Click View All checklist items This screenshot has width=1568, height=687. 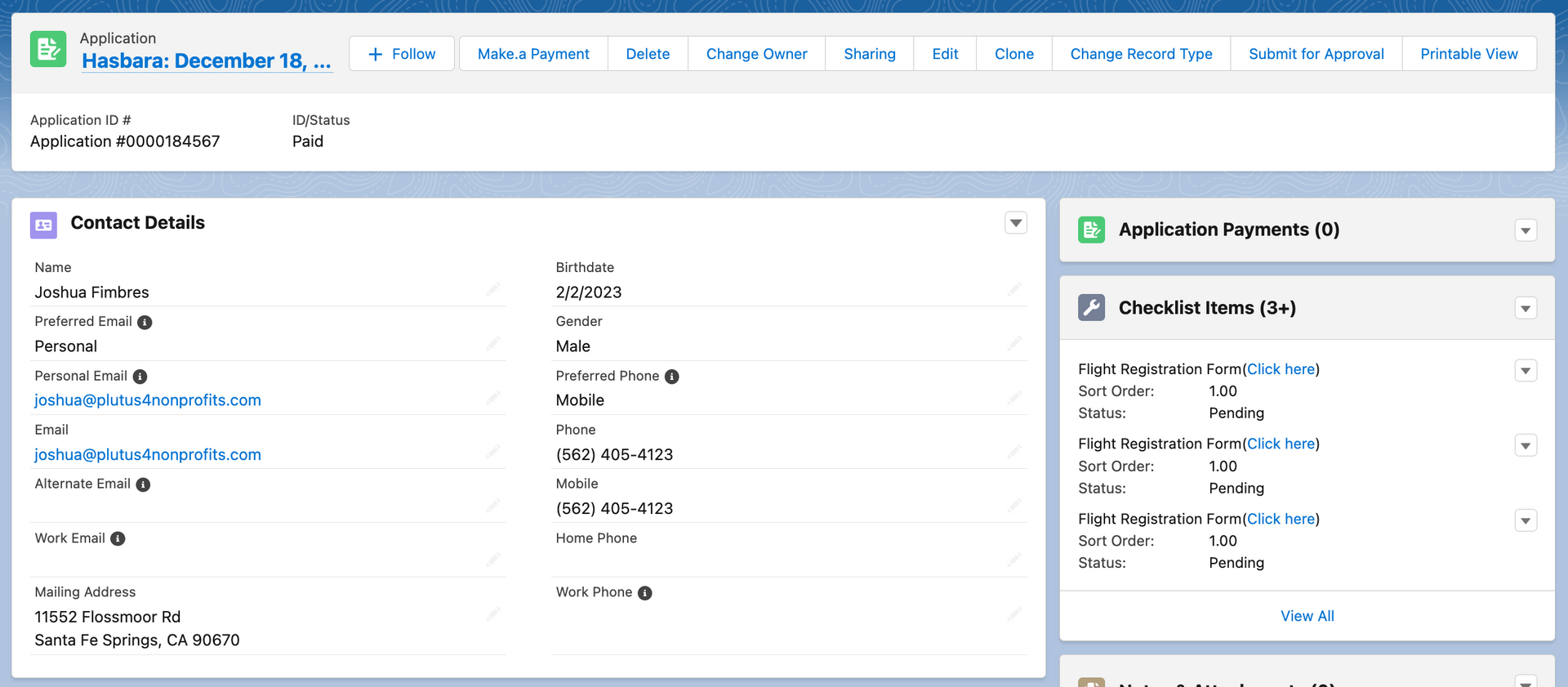1307,616
